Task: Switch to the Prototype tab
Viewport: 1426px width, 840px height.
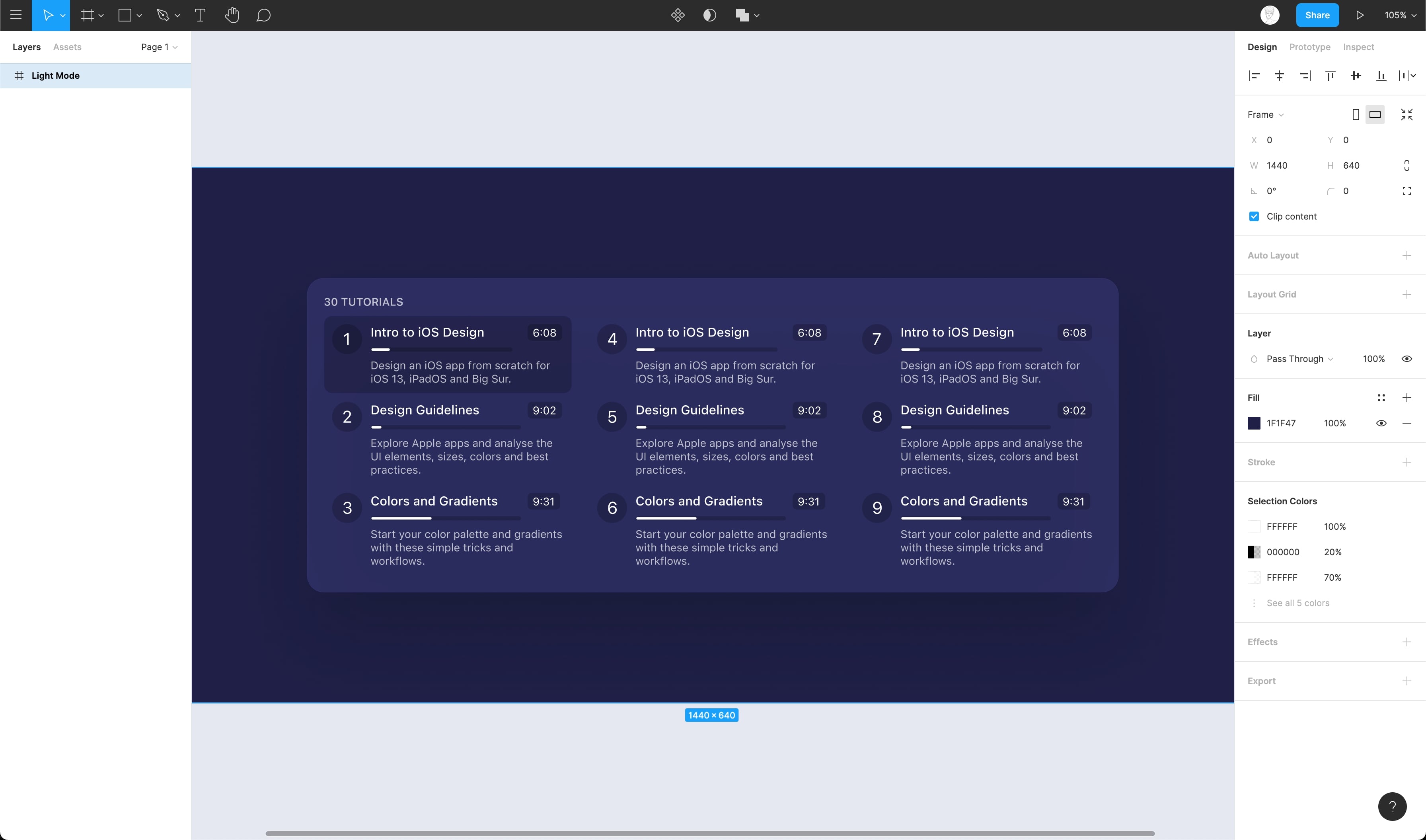Action: pos(1309,47)
